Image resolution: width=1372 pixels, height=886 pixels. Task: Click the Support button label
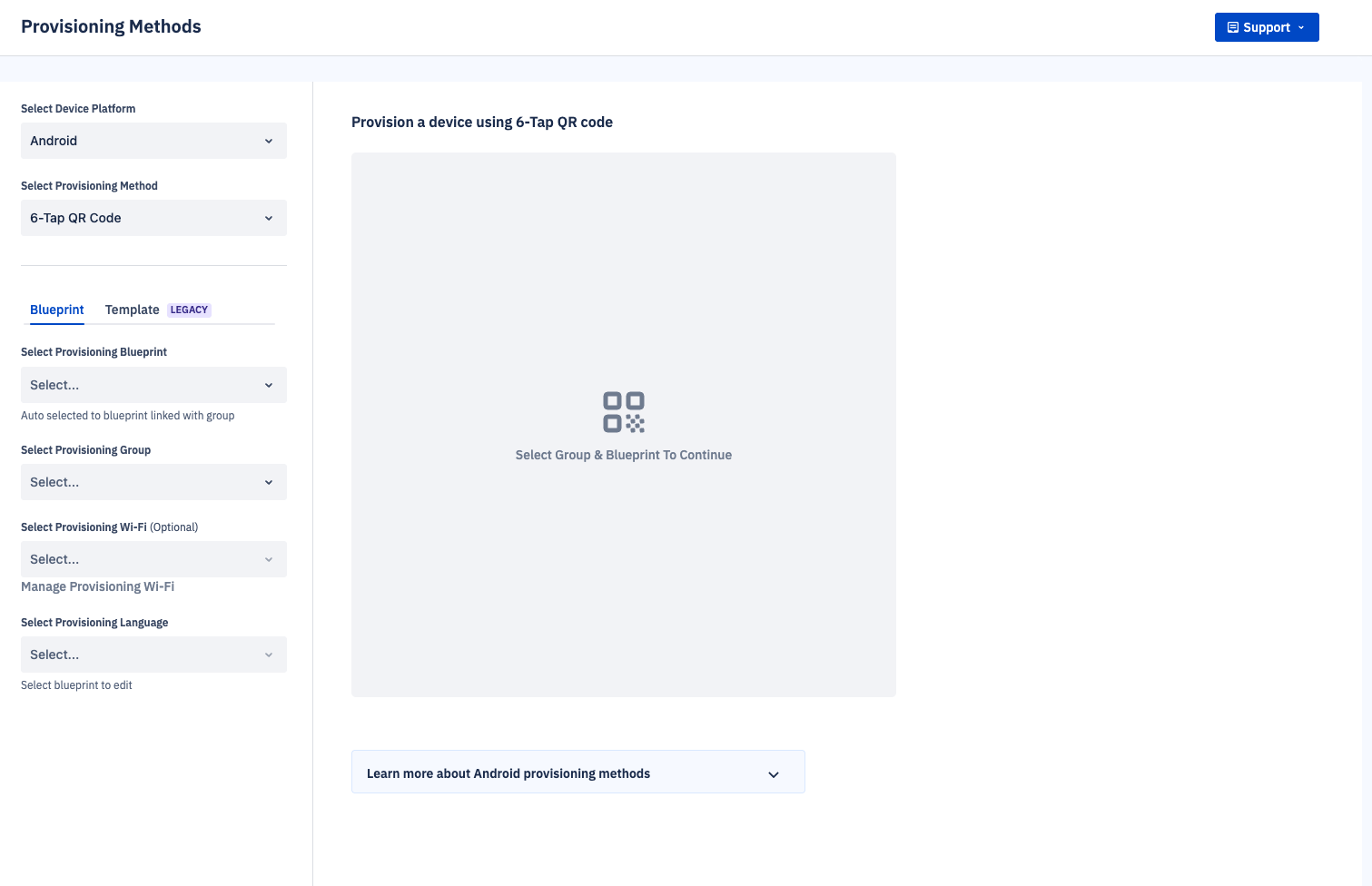pos(1266,27)
